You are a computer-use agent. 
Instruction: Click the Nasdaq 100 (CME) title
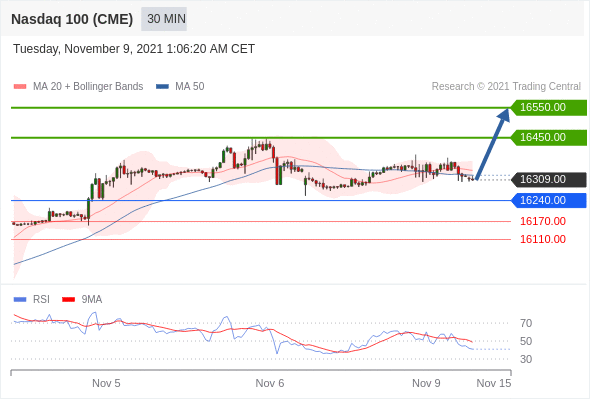[72, 19]
